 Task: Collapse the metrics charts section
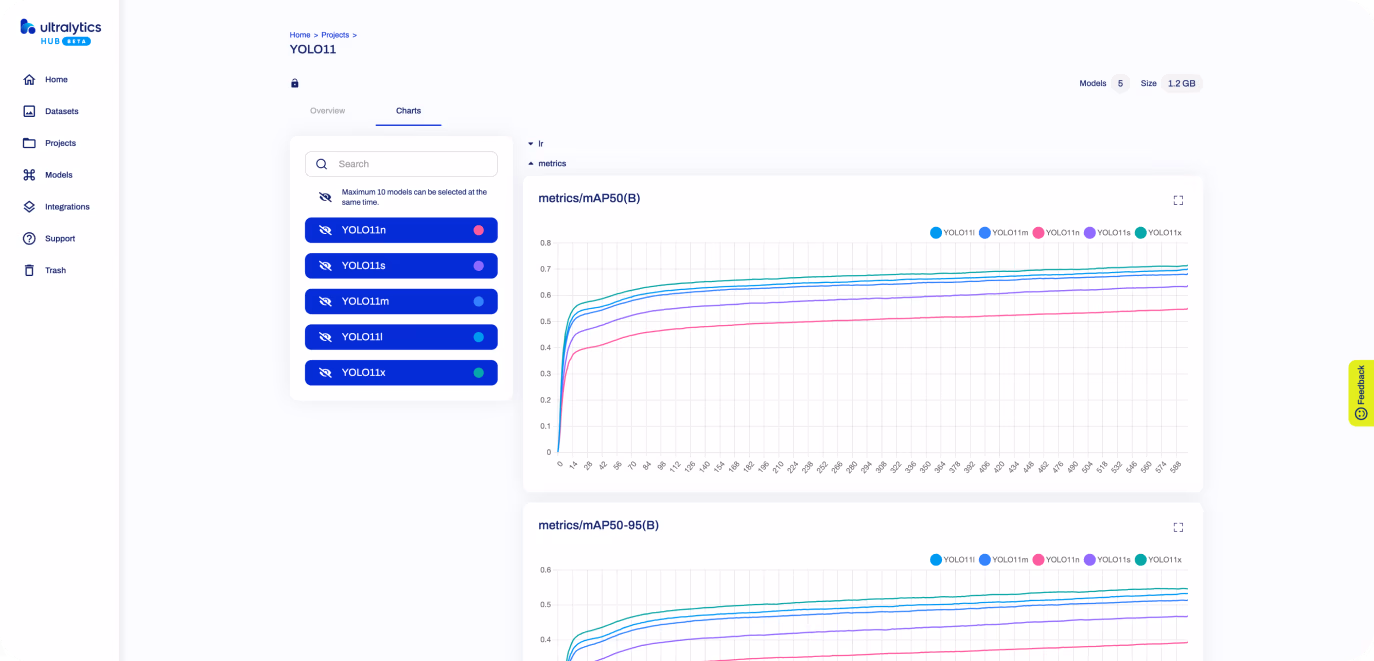(546, 163)
